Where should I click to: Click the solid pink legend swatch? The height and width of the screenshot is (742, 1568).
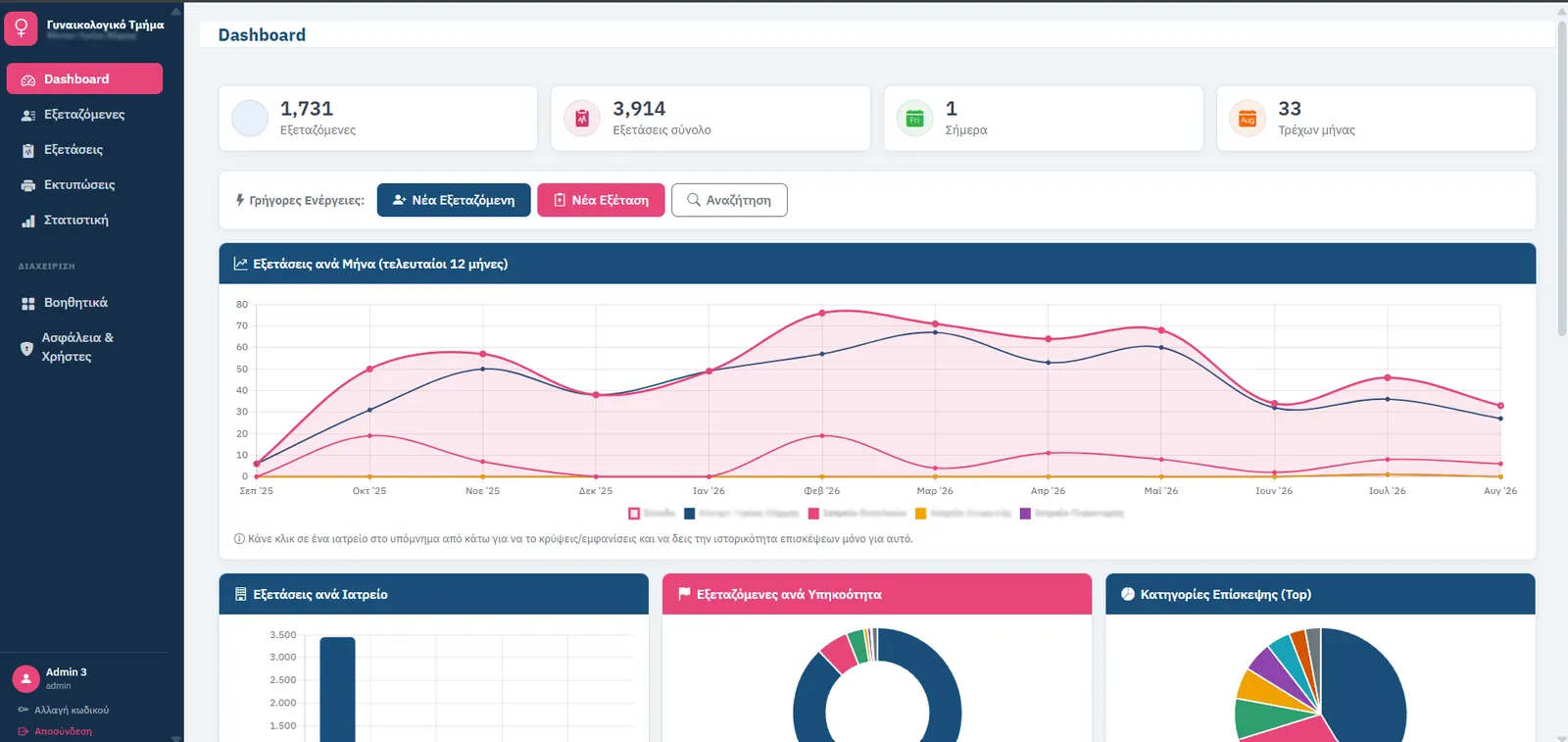[813, 514]
